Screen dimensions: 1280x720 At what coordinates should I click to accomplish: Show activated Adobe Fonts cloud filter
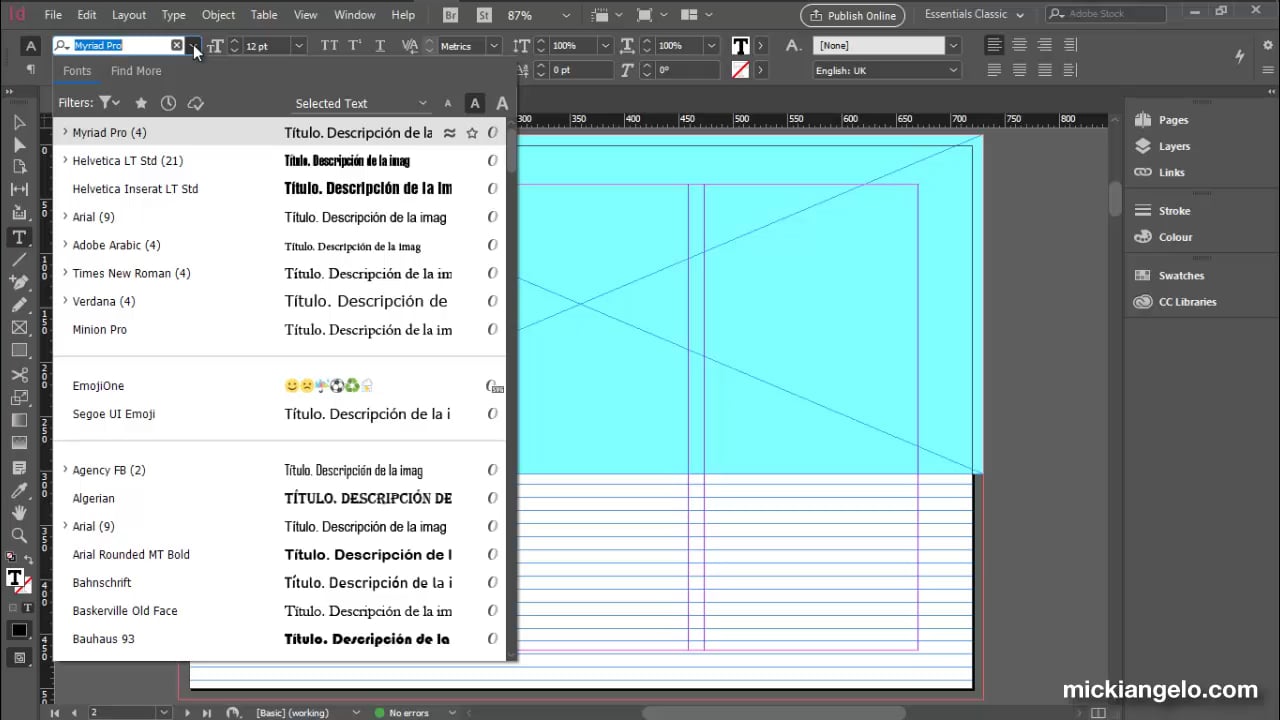pyautogui.click(x=196, y=103)
